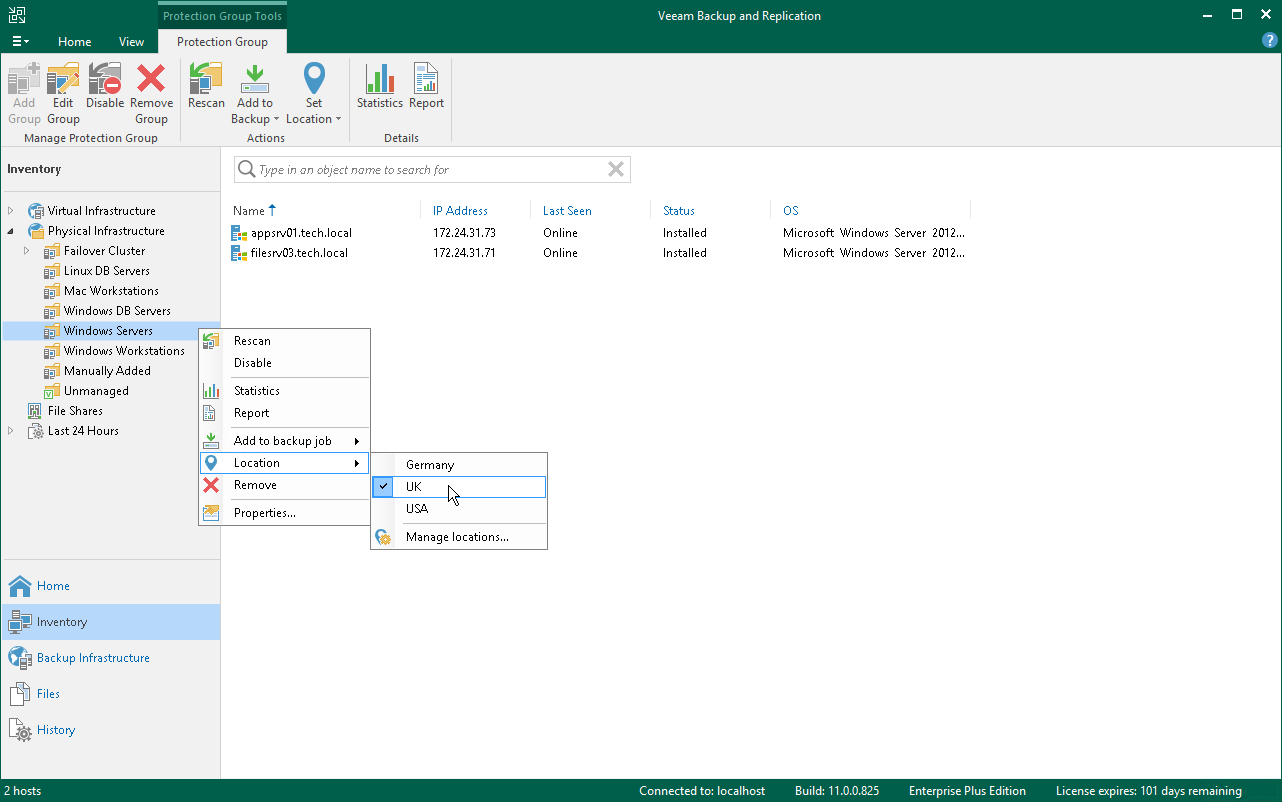Open the Add to Backup dropdown
The width and height of the screenshot is (1282, 802).
(x=255, y=95)
